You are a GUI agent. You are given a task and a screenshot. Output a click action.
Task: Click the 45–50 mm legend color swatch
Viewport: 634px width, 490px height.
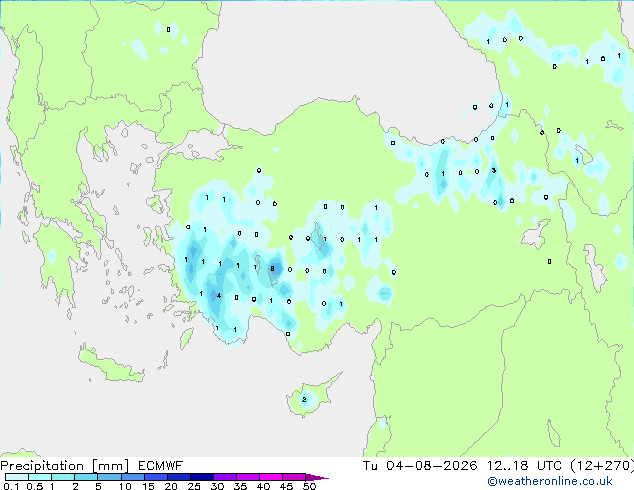294,477
